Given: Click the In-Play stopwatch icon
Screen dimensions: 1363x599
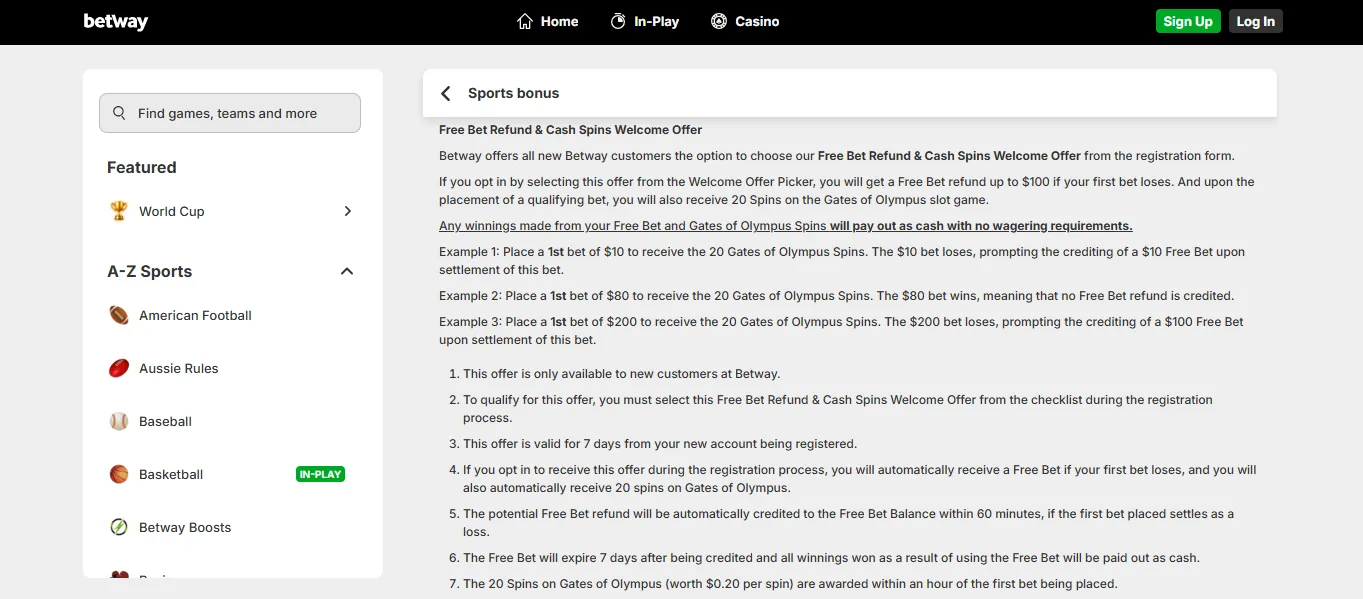Looking at the screenshot, I should (618, 21).
